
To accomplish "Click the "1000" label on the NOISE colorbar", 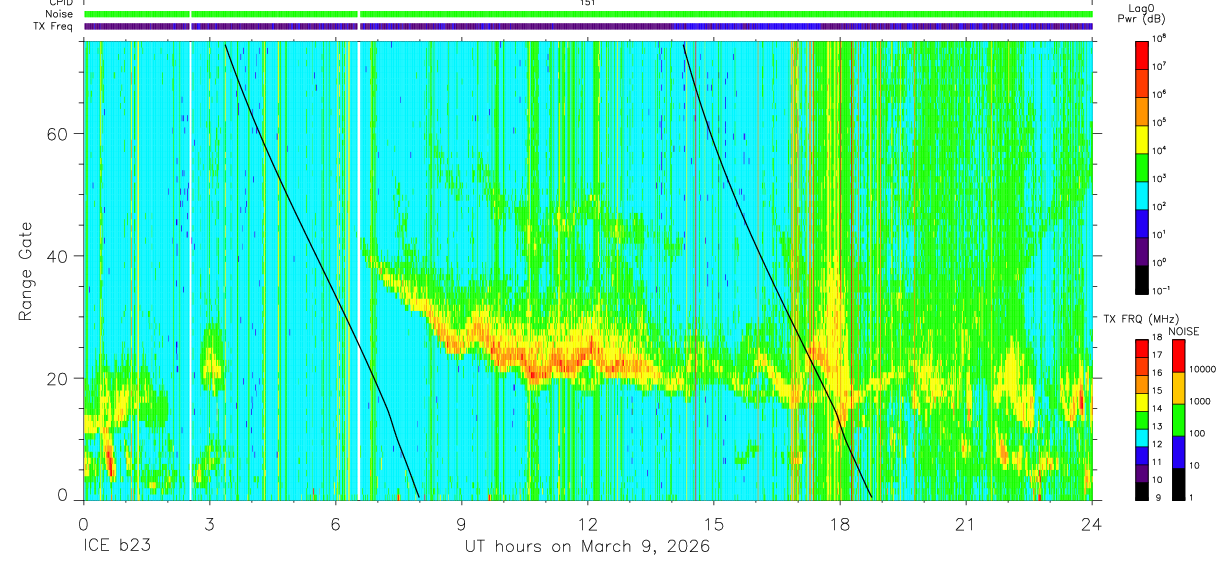I will pos(1202,401).
